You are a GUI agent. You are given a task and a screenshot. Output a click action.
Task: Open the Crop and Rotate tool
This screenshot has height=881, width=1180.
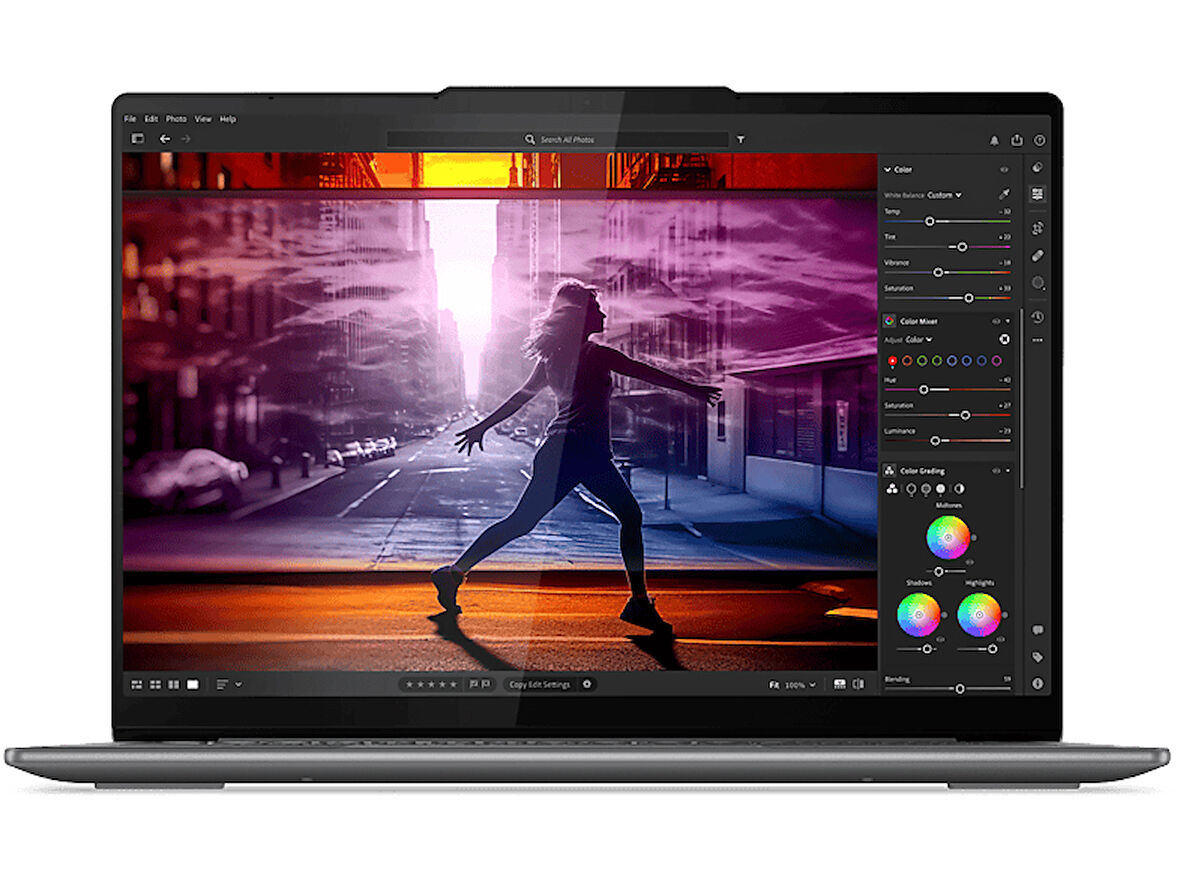(x=1038, y=228)
